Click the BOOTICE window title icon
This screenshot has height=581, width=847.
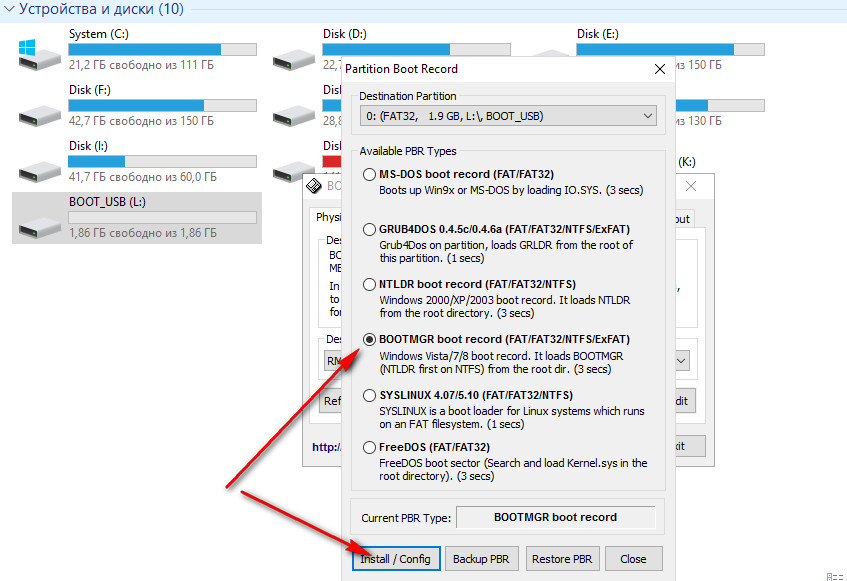pos(314,186)
